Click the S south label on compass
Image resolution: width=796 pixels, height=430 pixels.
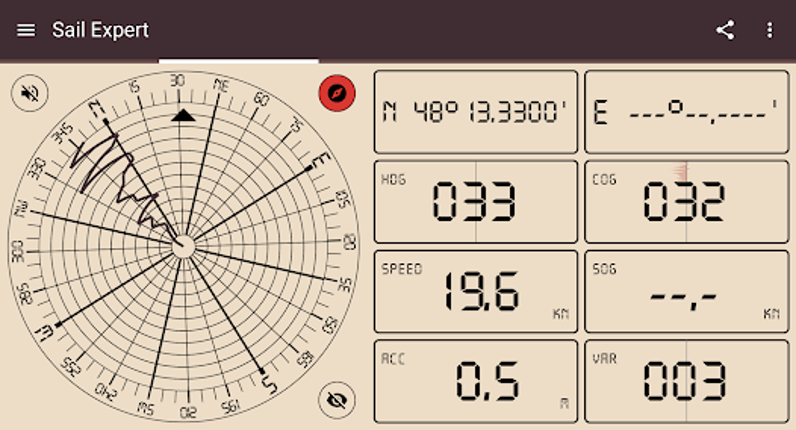click(267, 382)
